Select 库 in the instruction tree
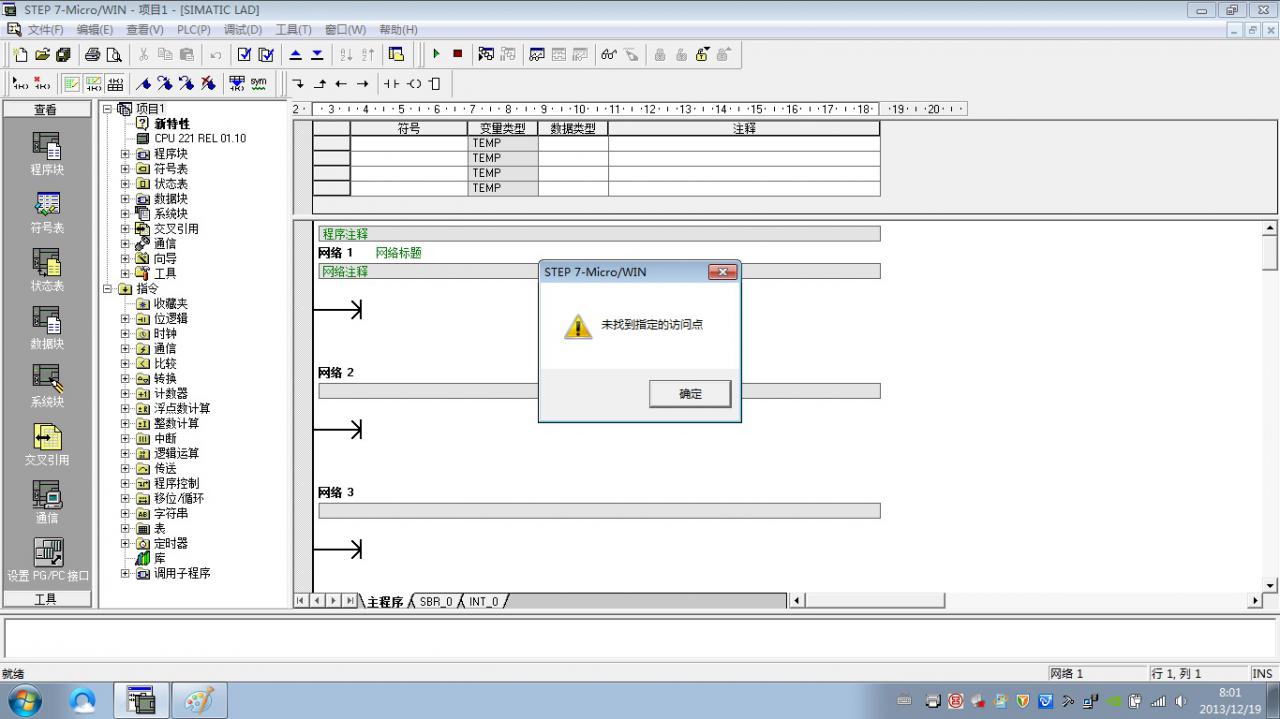1280x719 pixels. (160, 559)
